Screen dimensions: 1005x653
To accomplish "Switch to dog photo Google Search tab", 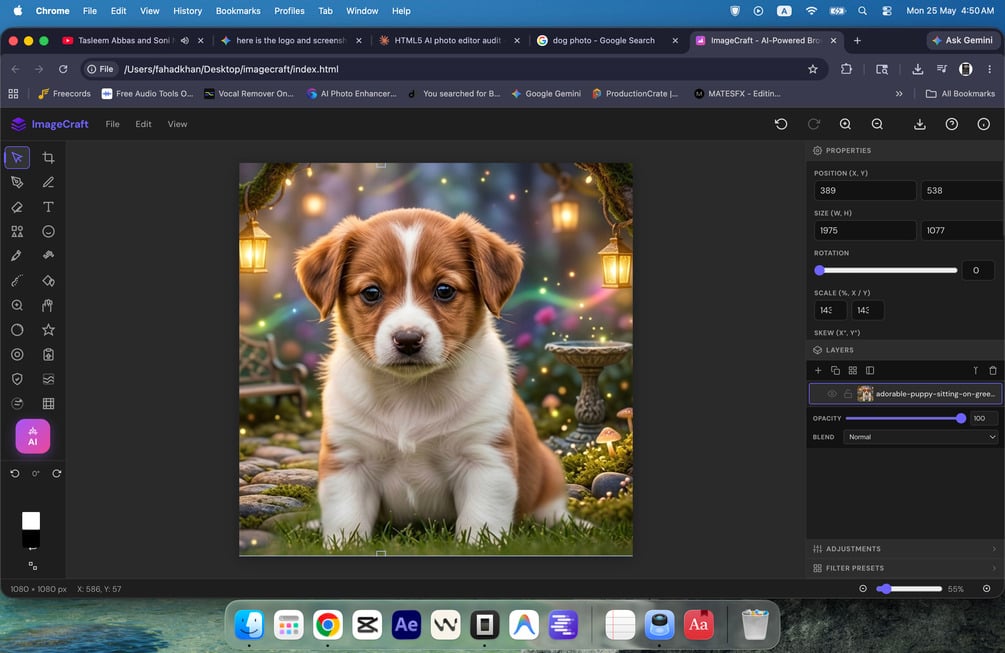I will (603, 40).
